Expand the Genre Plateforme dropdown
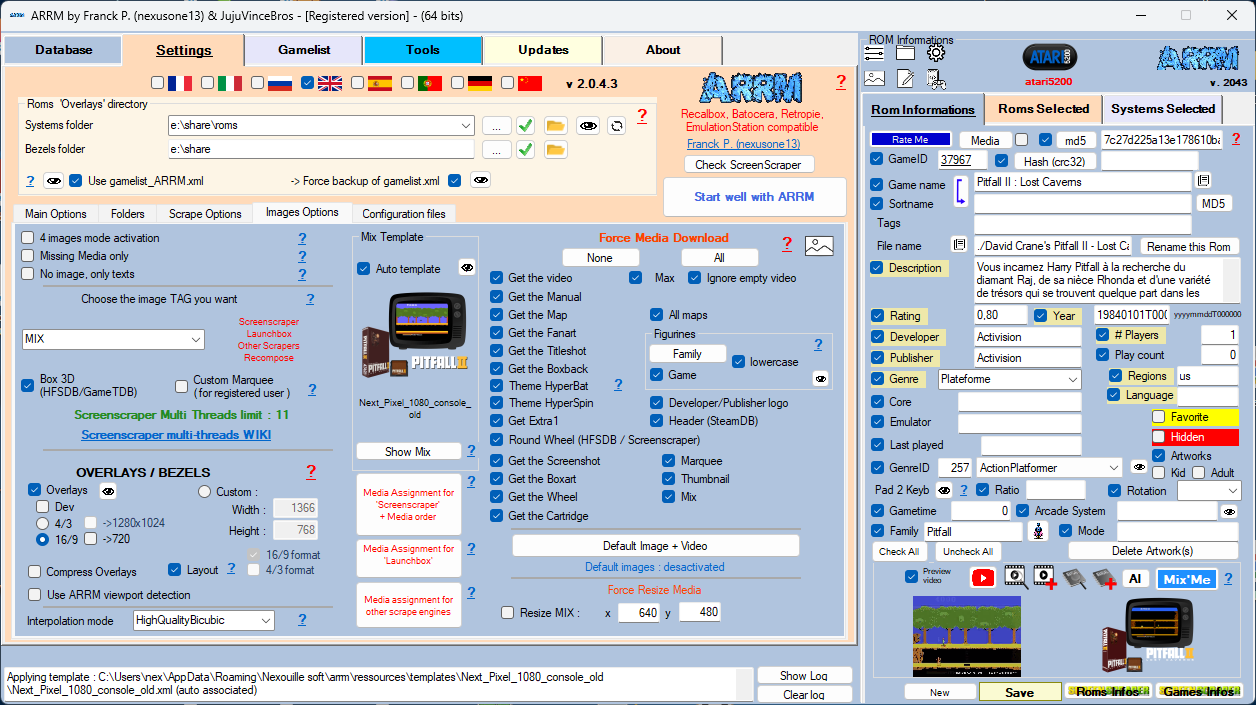 (x=1073, y=380)
